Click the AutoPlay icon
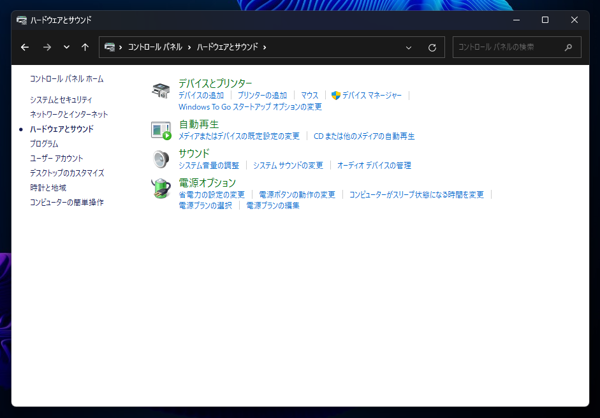The image size is (600, 418). [161, 131]
